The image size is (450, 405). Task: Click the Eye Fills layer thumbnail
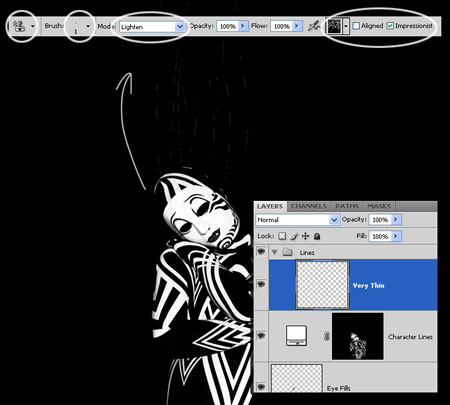[x=297, y=378]
